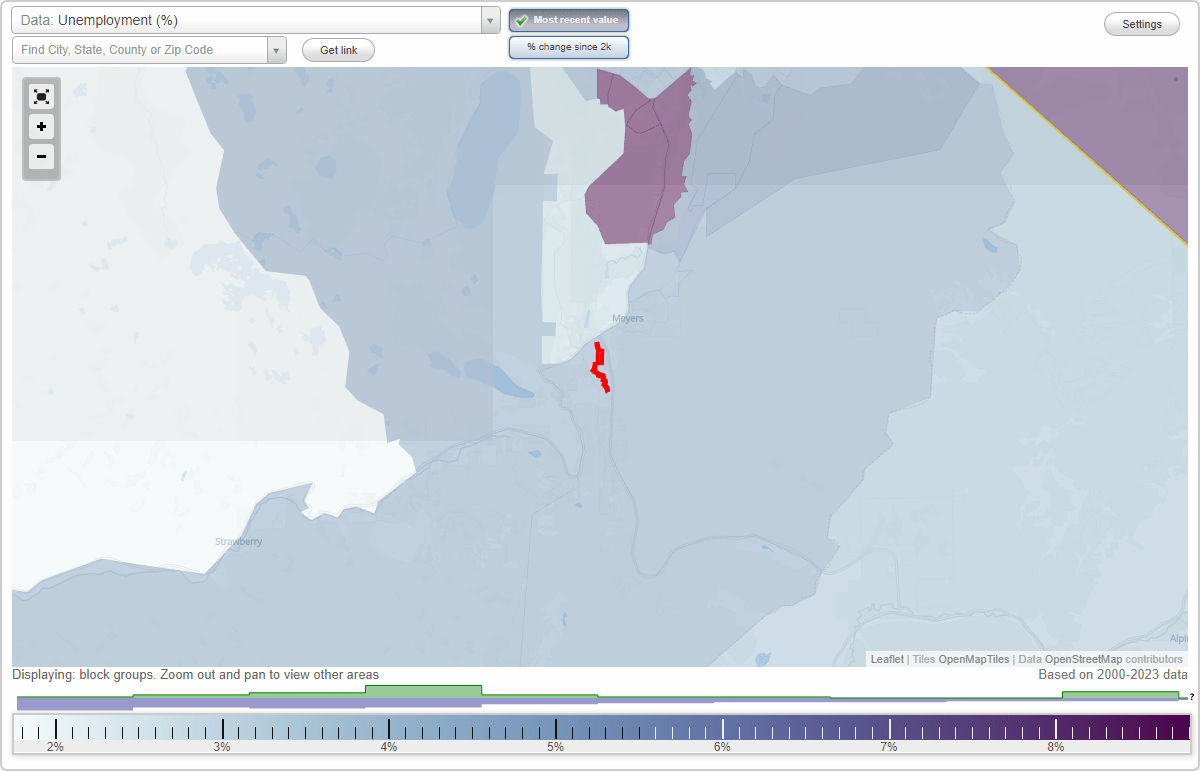
Task: Switch to % change since 2k
Action: coord(569,47)
